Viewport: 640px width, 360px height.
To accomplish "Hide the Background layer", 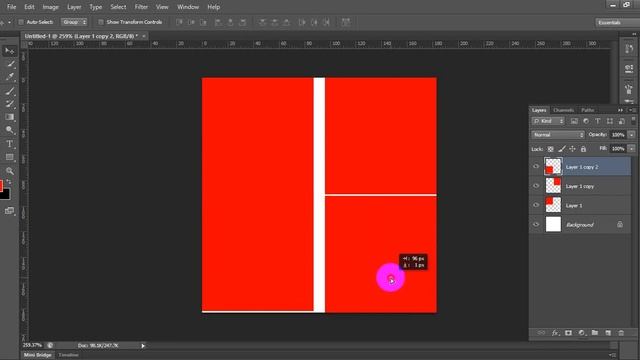I will 536,224.
